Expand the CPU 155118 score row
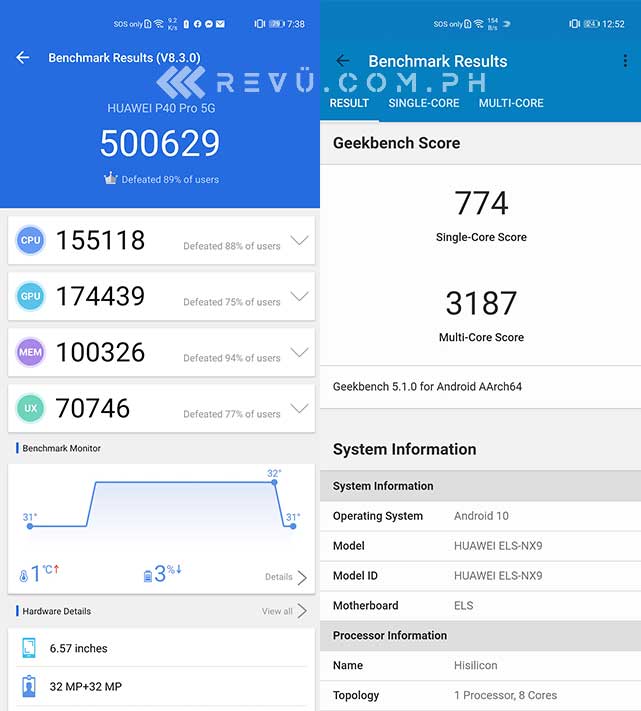This screenshot has width=641, height=711. pos(161,240)
